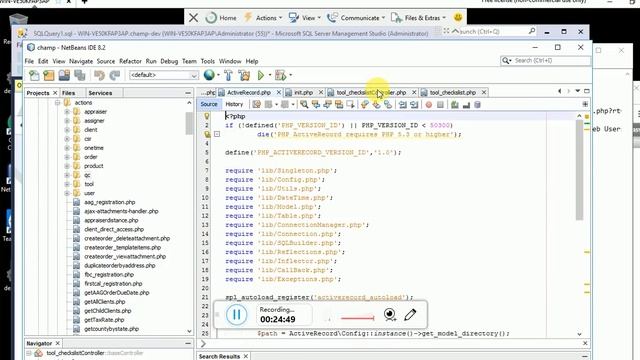The image size is (640, 360).
Task: Open the remote View menu
Action: point(304,18)
